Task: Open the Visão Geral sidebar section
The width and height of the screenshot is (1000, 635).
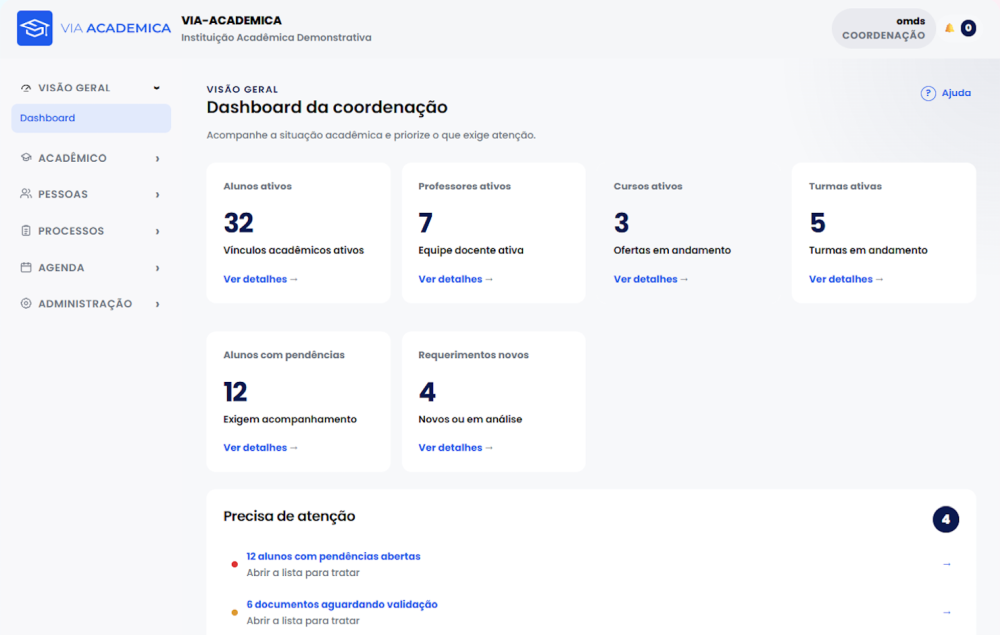Action: pyautogui.click(x=91, y=88)
